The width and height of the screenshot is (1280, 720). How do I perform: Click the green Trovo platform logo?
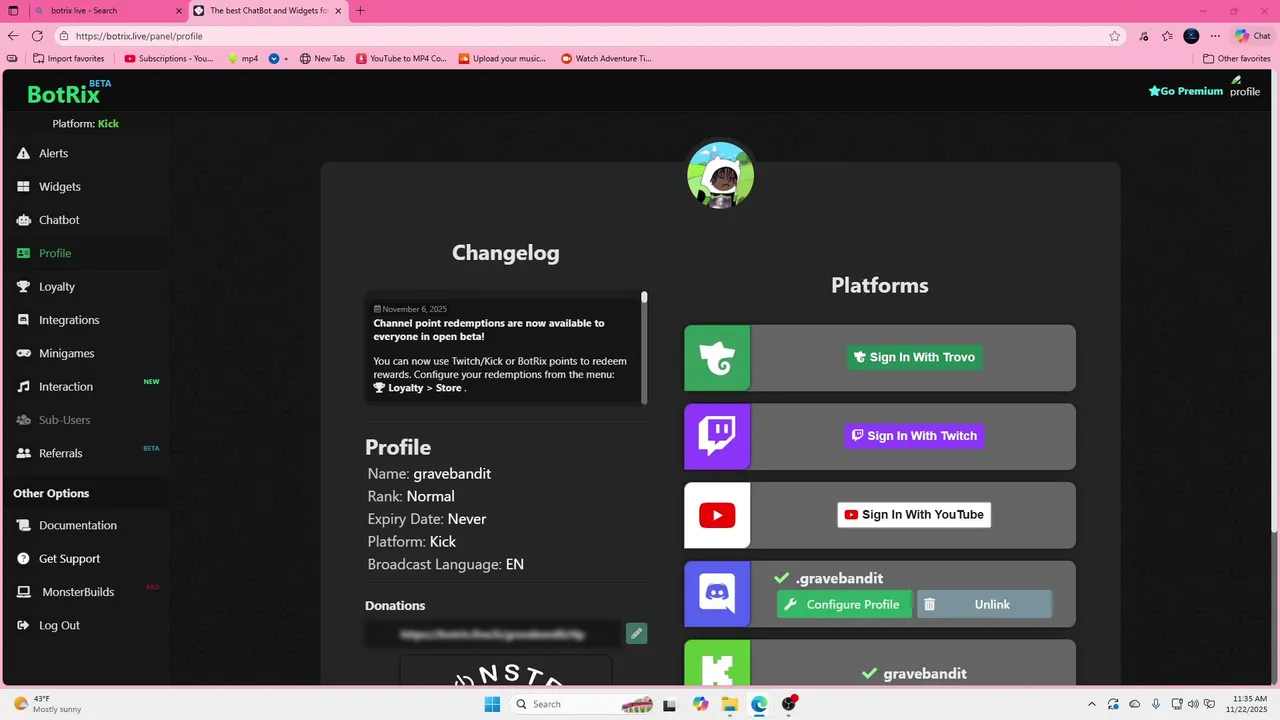coord(717,358)
